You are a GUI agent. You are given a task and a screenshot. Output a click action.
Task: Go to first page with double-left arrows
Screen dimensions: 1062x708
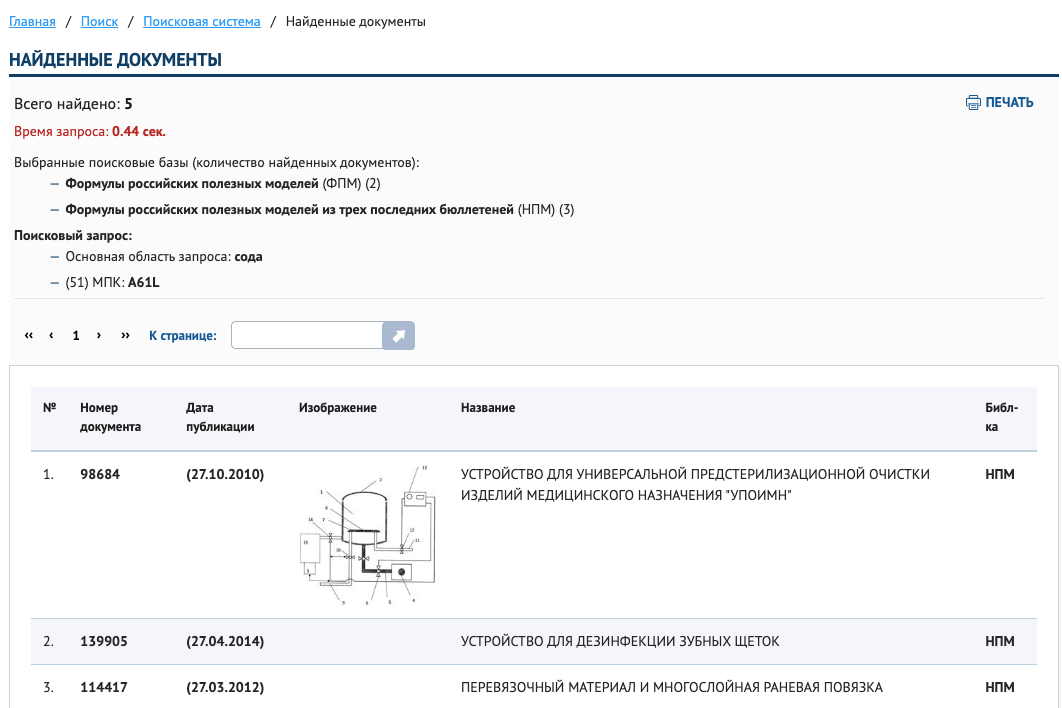click(29, 336)
